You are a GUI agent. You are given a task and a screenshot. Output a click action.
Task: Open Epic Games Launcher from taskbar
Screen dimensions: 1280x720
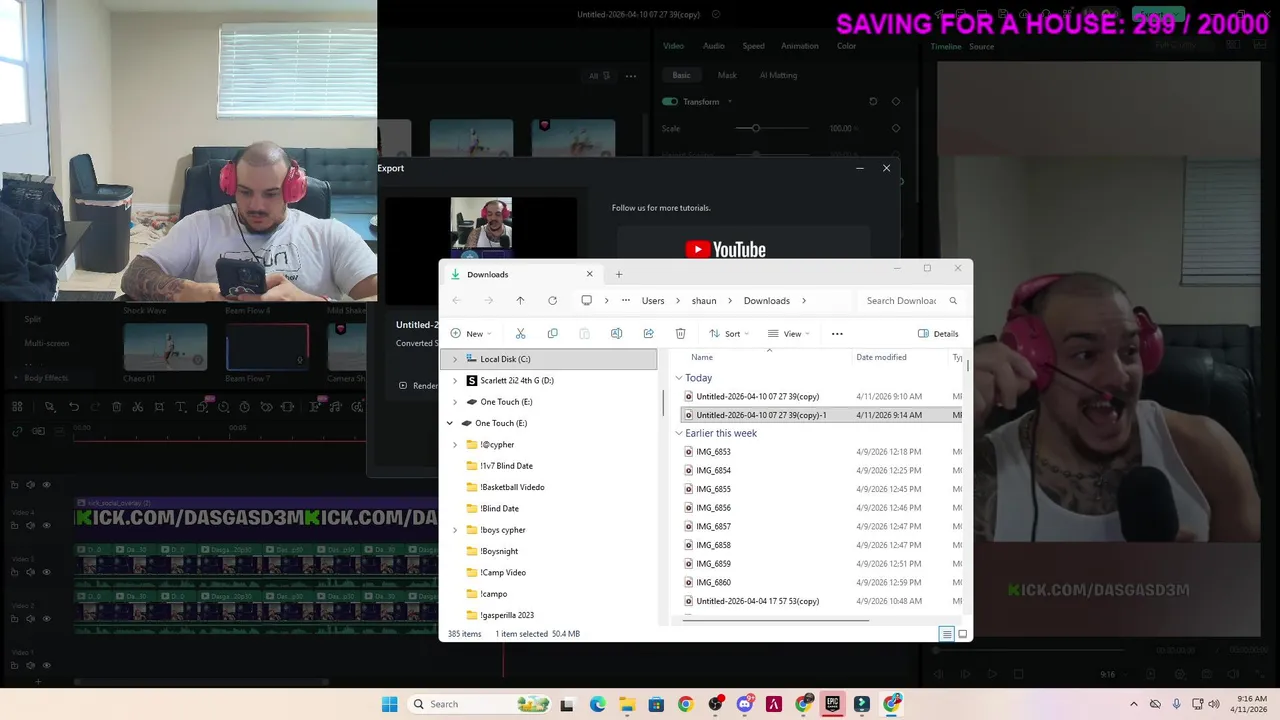[x=832, y=704]
